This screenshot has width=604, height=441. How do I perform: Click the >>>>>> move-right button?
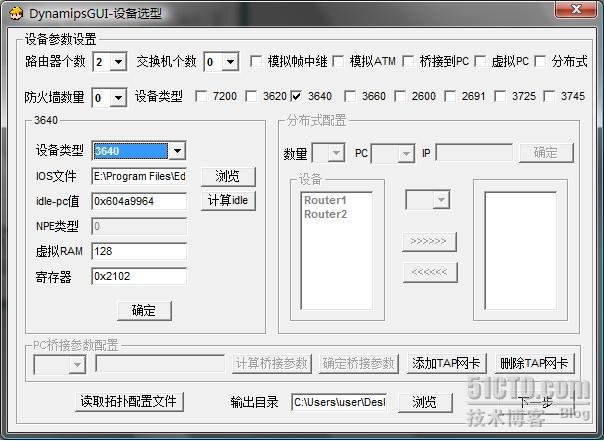pyautogui.click(x=429, y=241)
